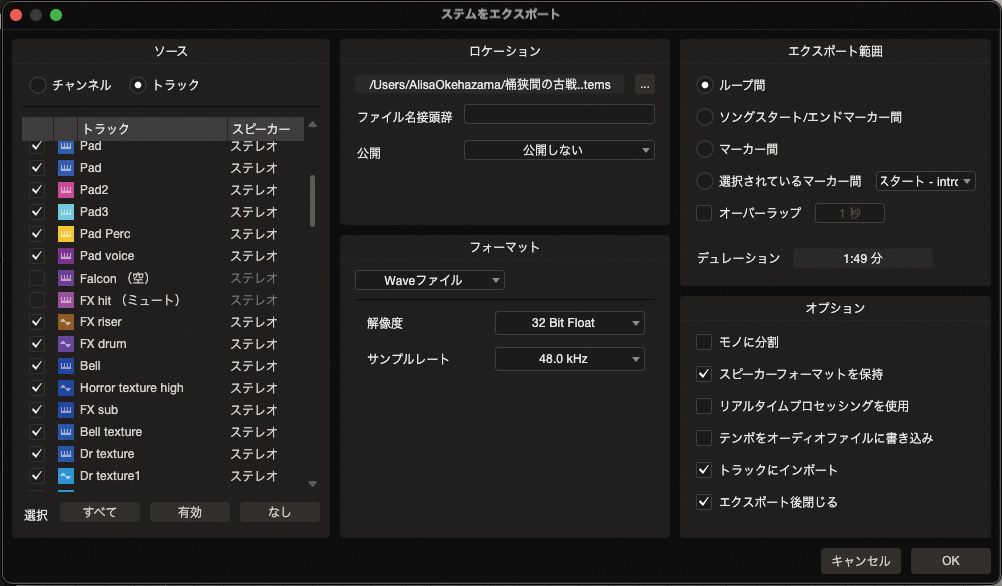1002x586 pixels.
Task: Click the orange FX riser audio track icon
Action: [66, 321]
